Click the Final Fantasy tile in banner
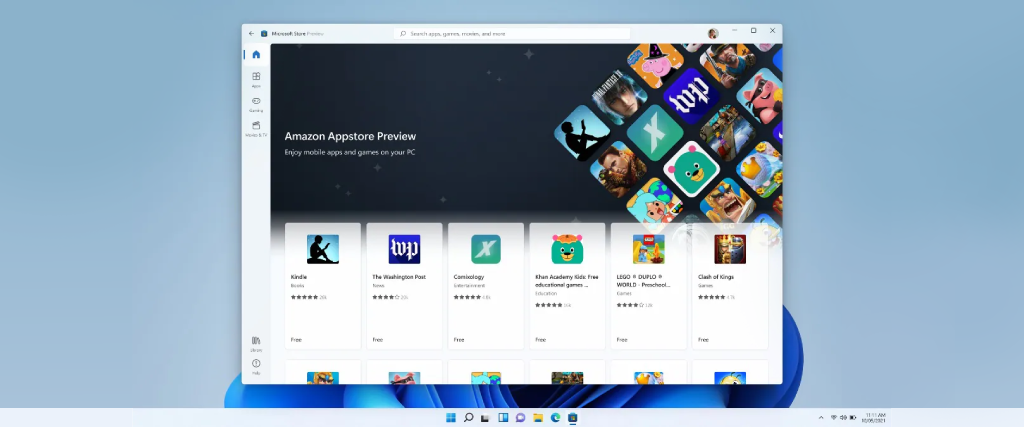The height and width of the screenshot is (427, 1024). 618,97
